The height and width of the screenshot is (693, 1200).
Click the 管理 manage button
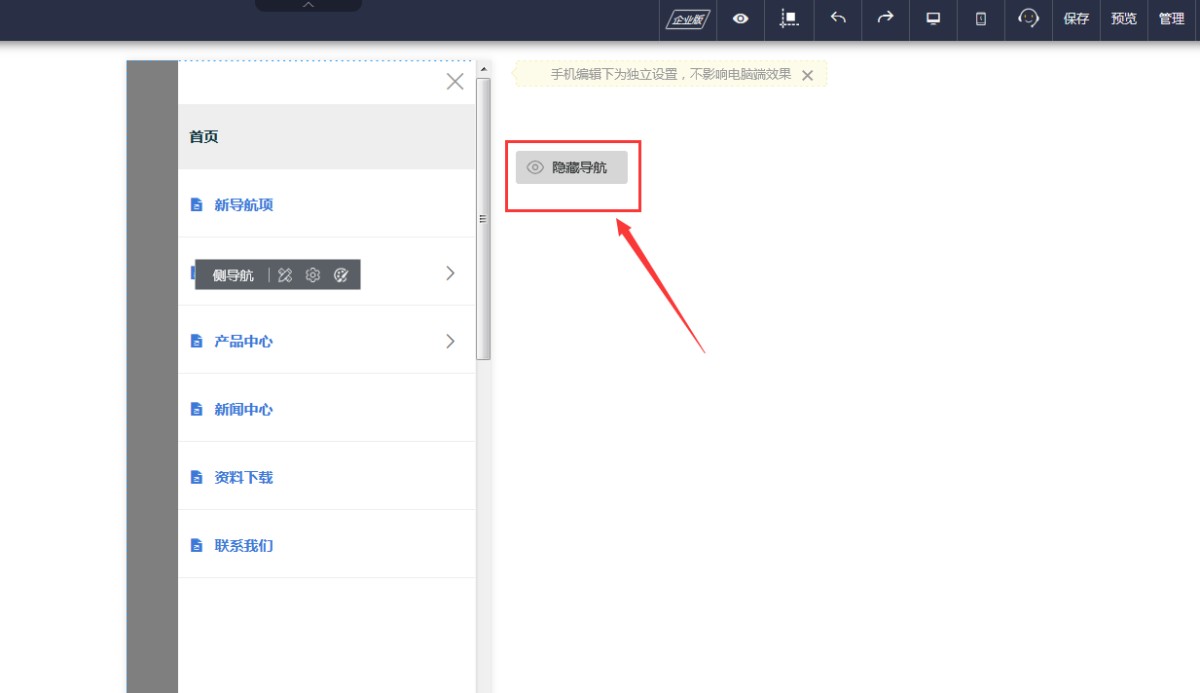(x=1171, y=19)
